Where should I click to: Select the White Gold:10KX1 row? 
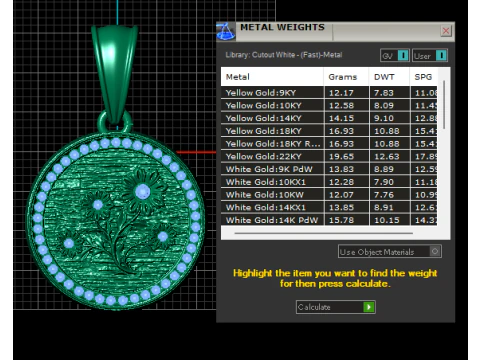[329, 182]
